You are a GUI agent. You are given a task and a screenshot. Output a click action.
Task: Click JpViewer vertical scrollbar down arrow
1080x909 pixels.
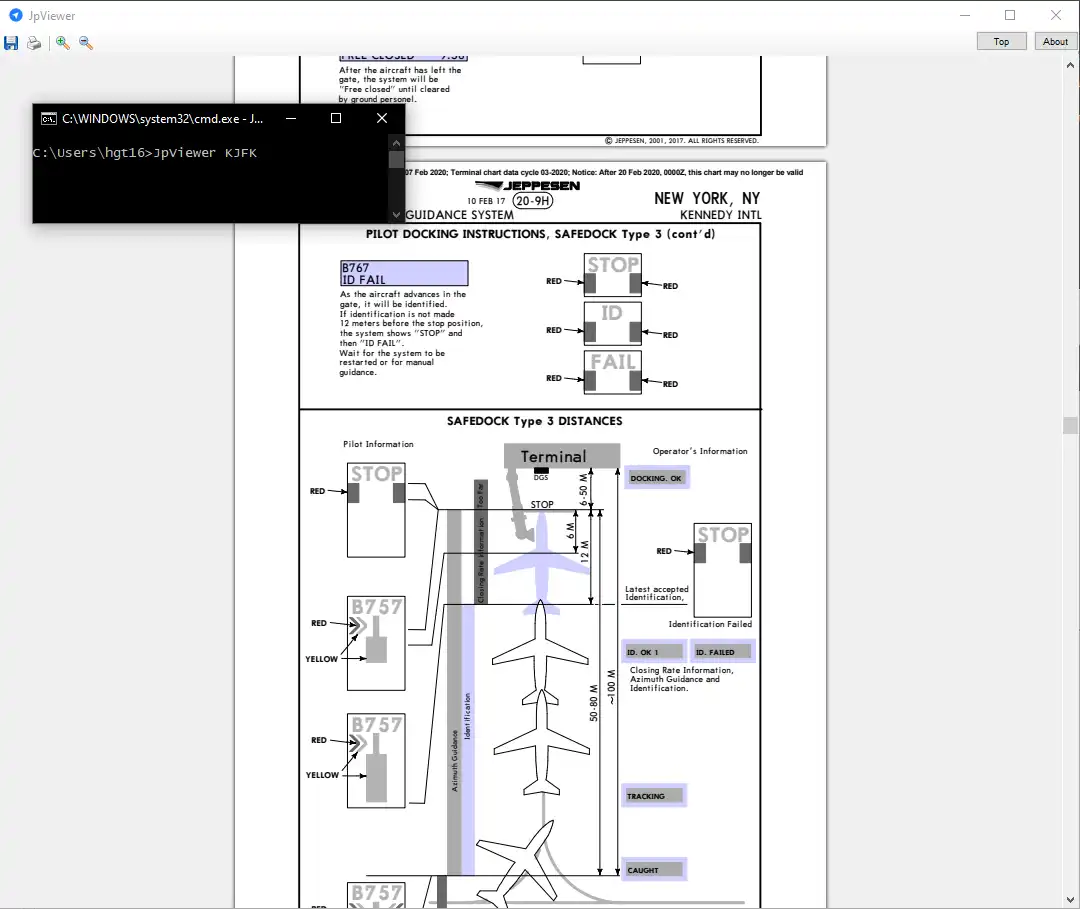pos(1070,899)
